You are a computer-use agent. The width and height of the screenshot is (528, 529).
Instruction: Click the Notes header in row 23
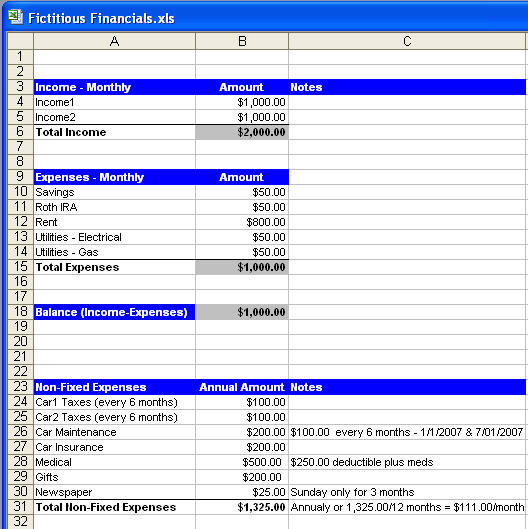tap(407, 387)
